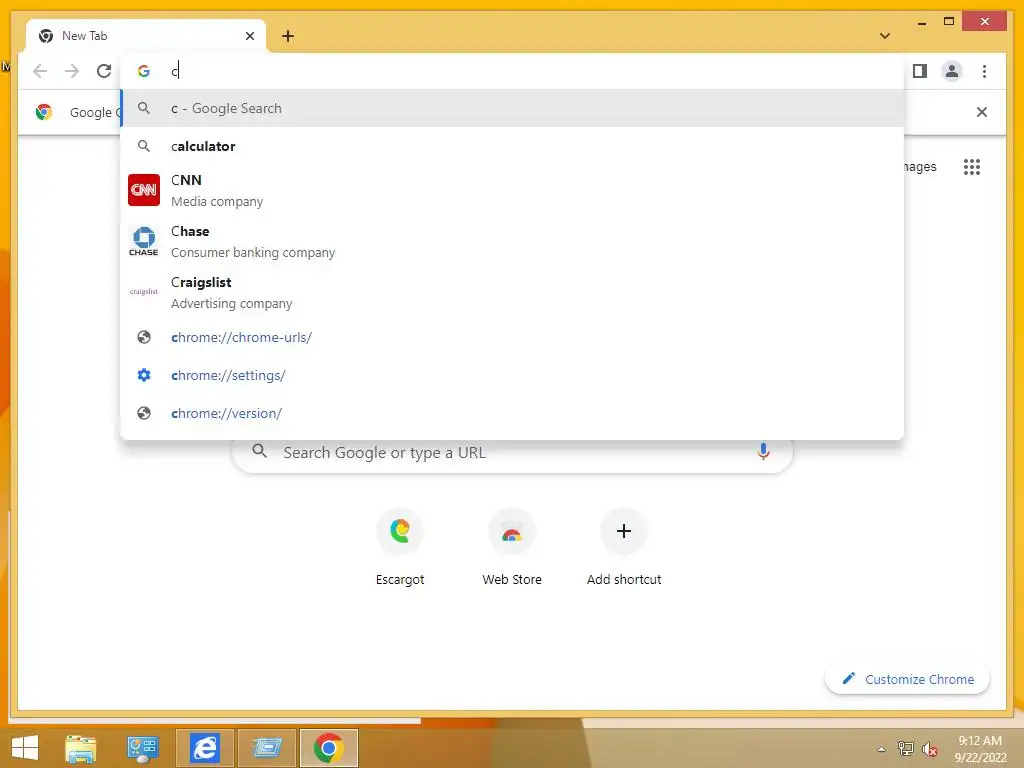Open the chrome://version/ suggestion
The width and height of the screenshot is (1024, 768).
(x=513, y=413)
